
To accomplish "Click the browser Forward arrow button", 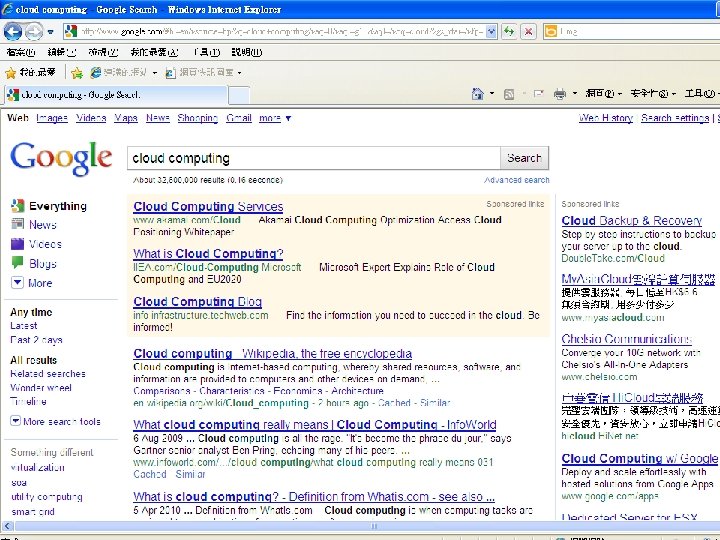I will coord(33,32).
